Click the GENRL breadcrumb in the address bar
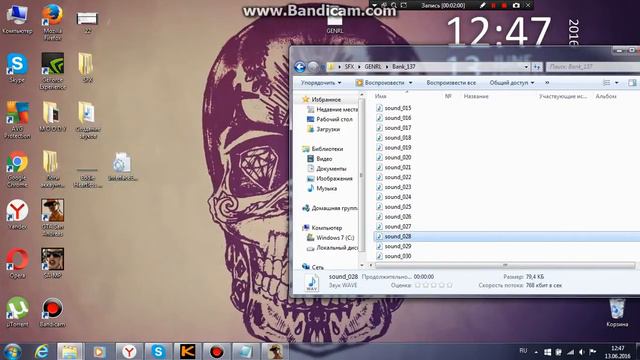Screen dimensions: 640x360 pos(373,67)
